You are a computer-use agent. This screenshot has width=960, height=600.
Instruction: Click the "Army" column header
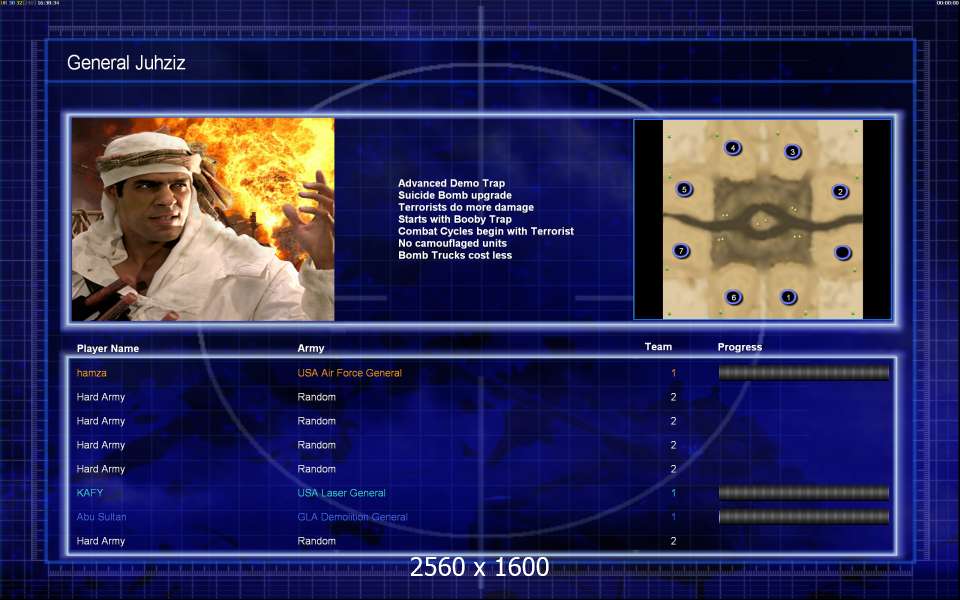point(310,348)
